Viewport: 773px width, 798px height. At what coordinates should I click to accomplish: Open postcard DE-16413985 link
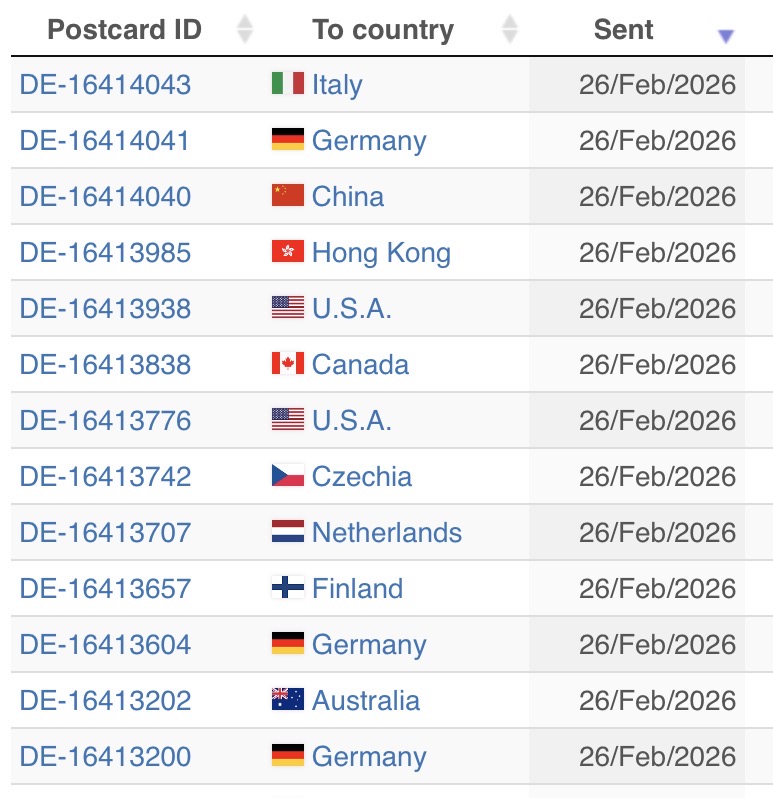pyautogui.click(x=105, y=252)
